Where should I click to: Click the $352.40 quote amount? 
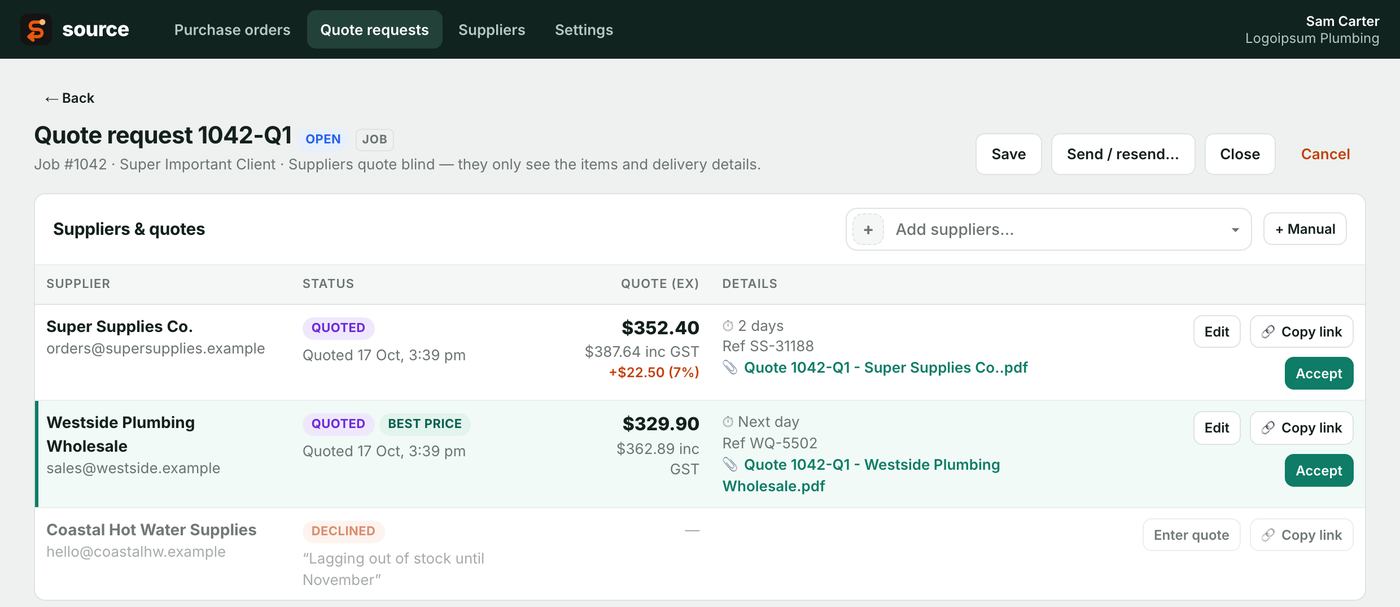(660, 328)
